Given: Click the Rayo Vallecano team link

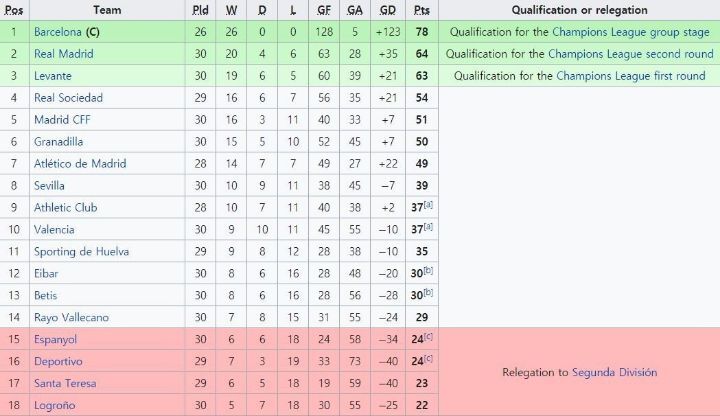Looking at the screenshot, I should tap(72, 318).
